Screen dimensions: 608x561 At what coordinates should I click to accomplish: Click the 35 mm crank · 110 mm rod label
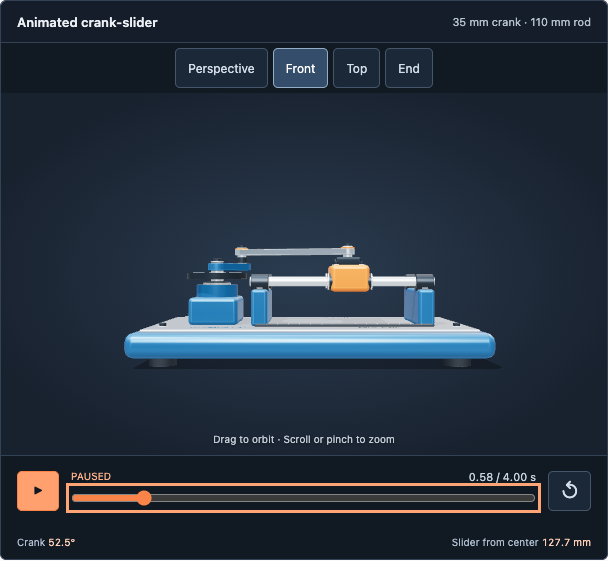(x=522, y=22)
